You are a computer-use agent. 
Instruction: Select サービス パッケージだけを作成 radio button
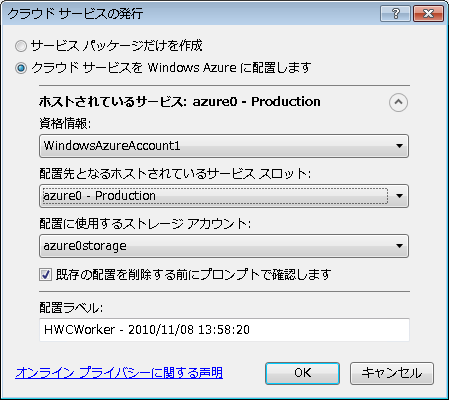point(21,46)
